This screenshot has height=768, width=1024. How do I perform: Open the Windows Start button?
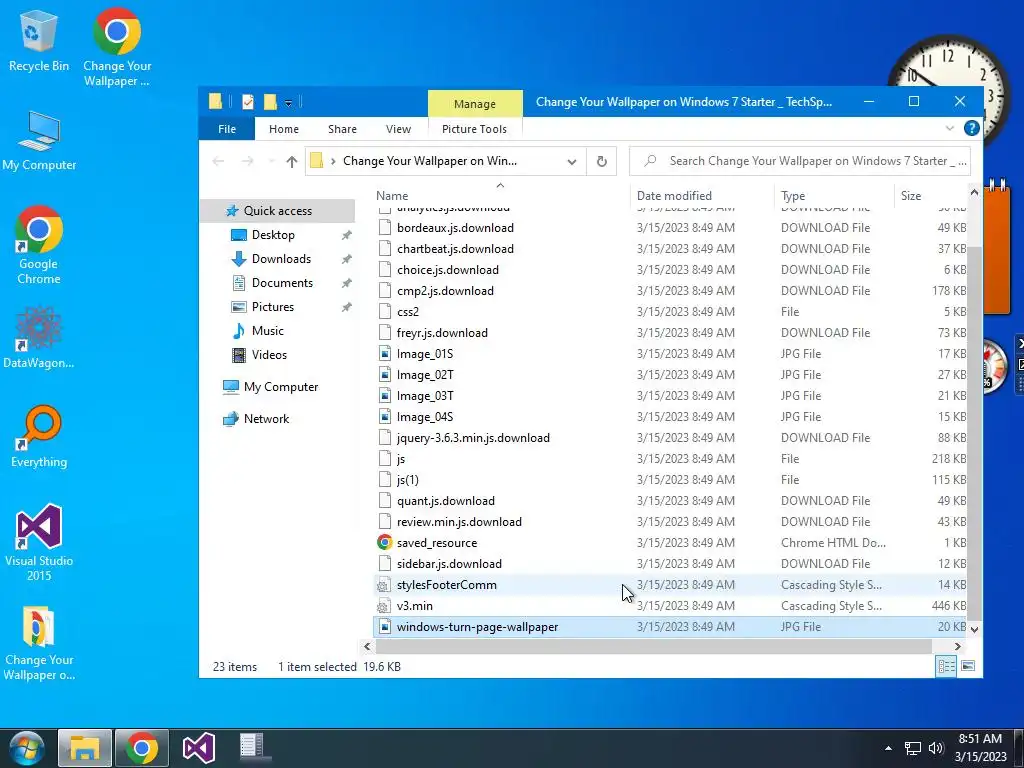click(26, 748)
